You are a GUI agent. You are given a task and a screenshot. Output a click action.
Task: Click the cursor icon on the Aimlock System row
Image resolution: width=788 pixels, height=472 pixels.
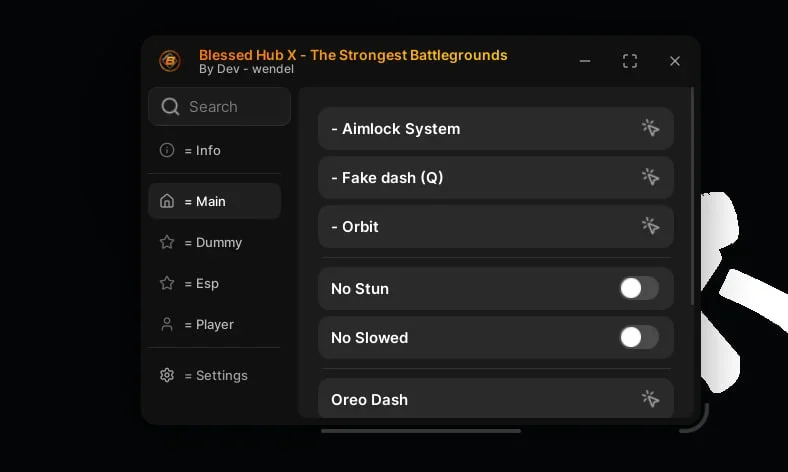tap(650, 128)
